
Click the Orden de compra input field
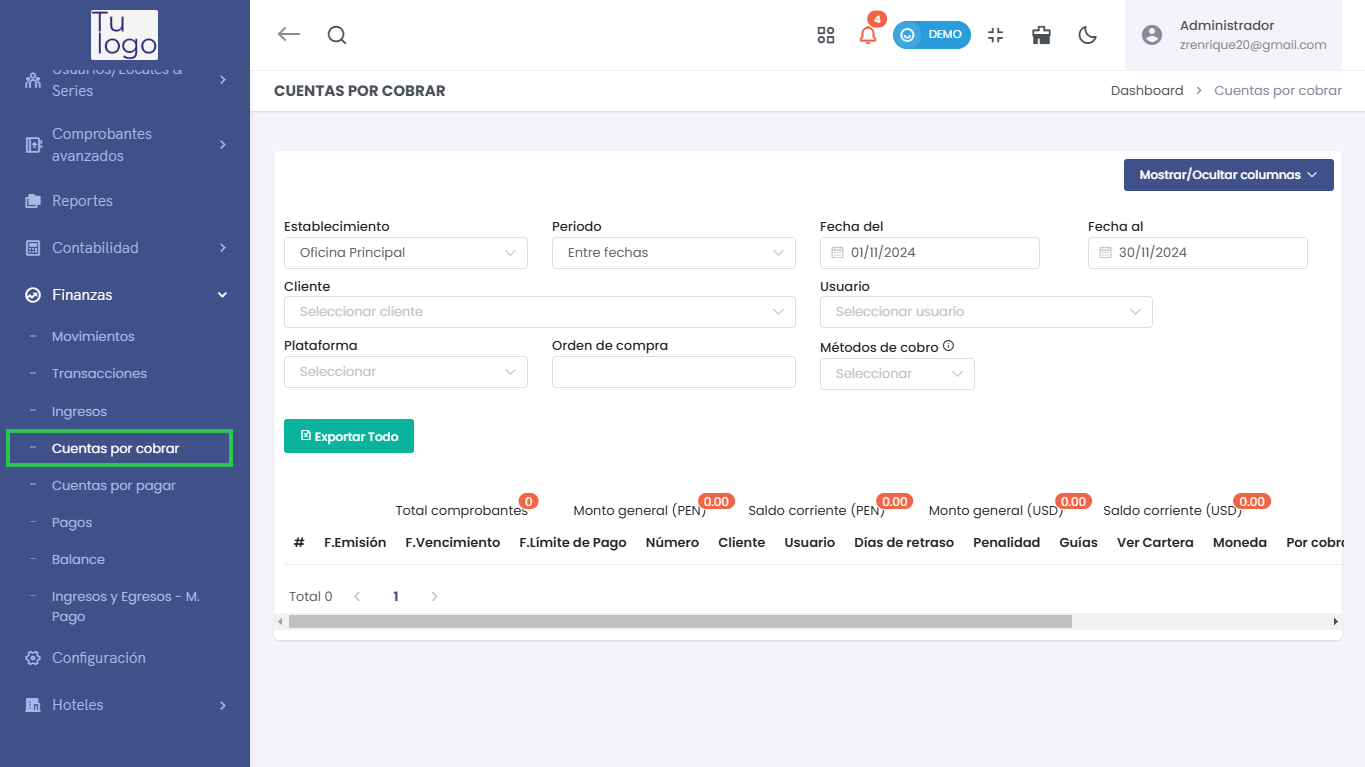(x=673, y=372)
